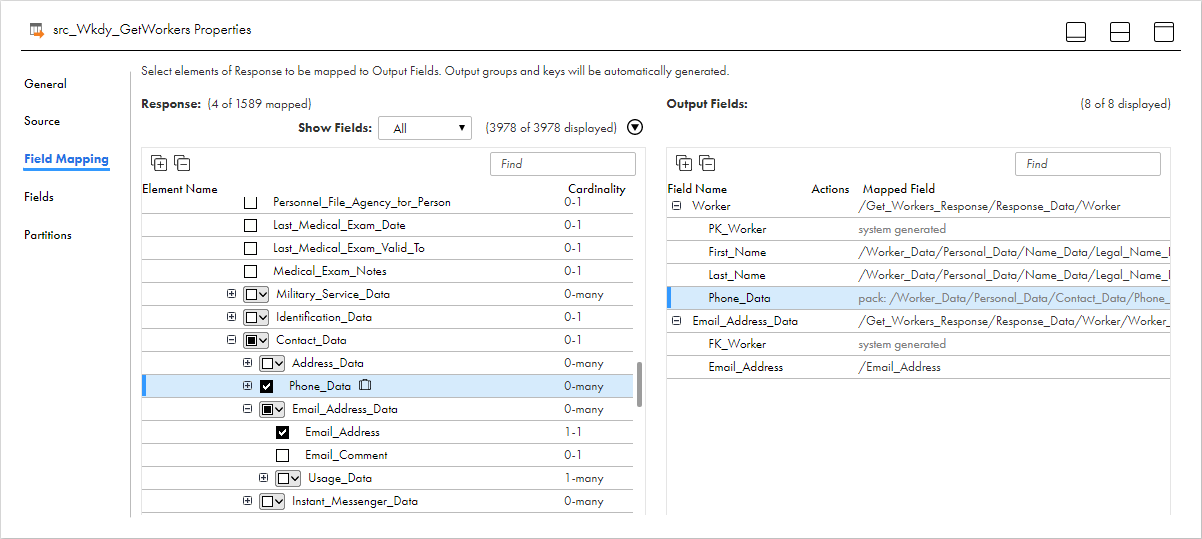Expand the Phone_Data node
1202x539 pixels.
click(x=248, y=386)
